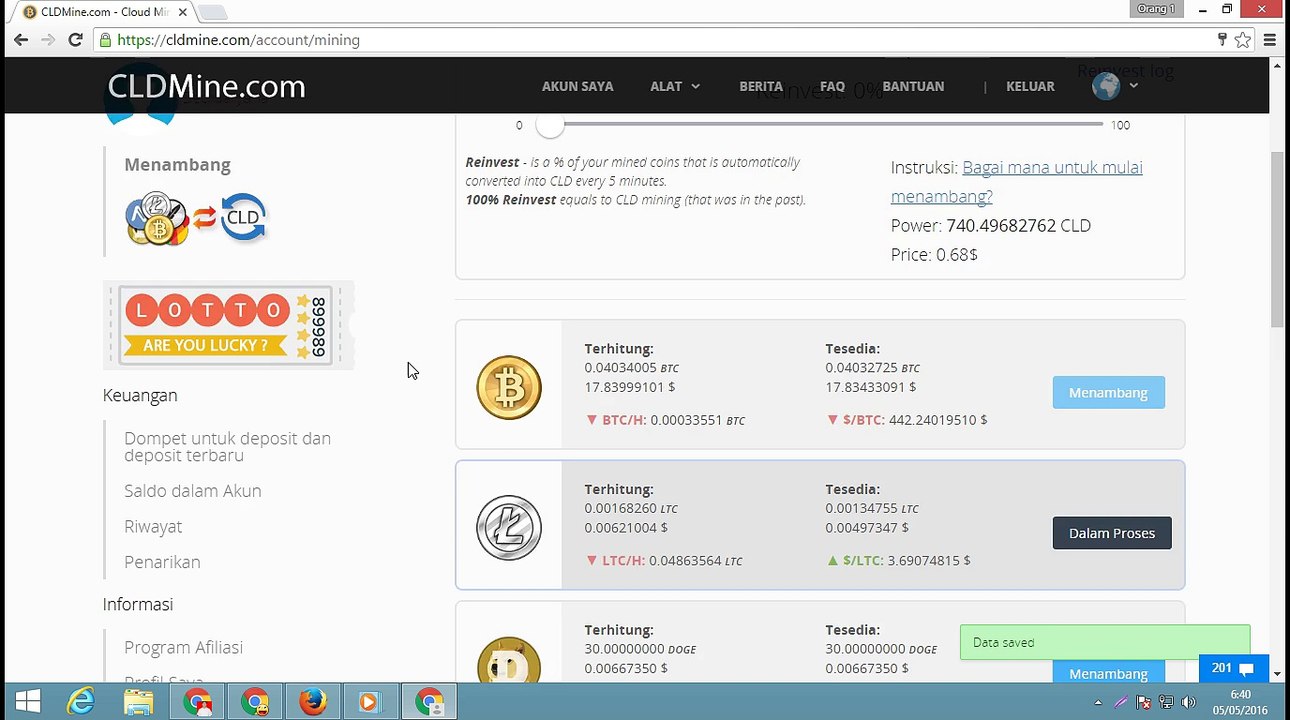
Task: Click the volume speaker tray icon
Action: point(1188,702)
